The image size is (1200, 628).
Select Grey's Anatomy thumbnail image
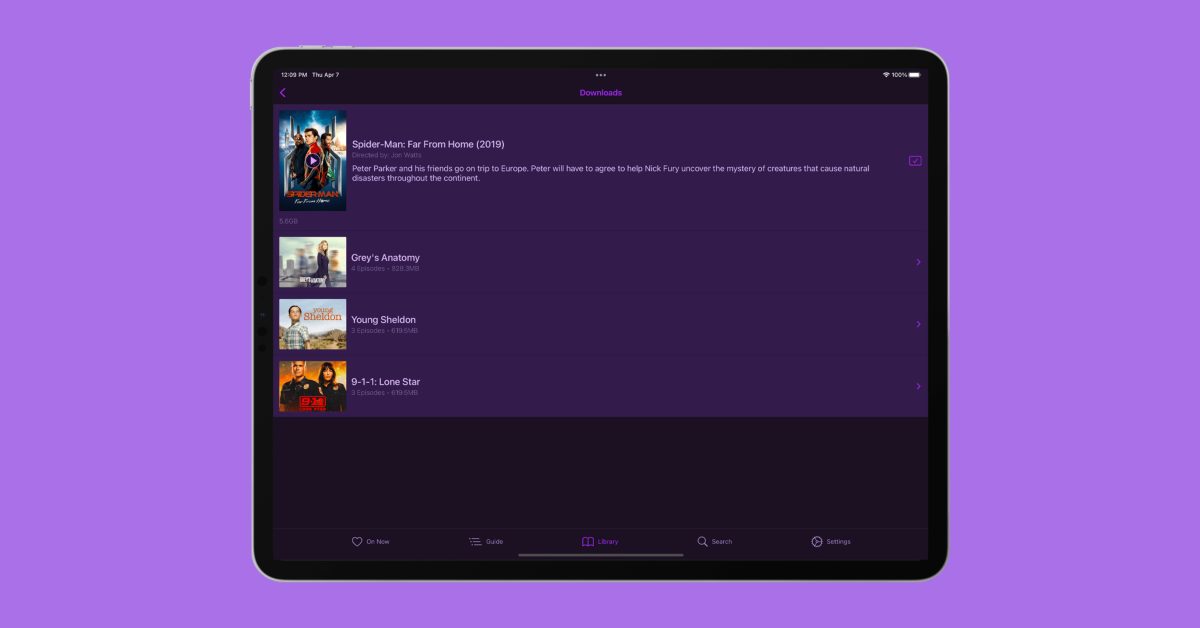point(313,262)
